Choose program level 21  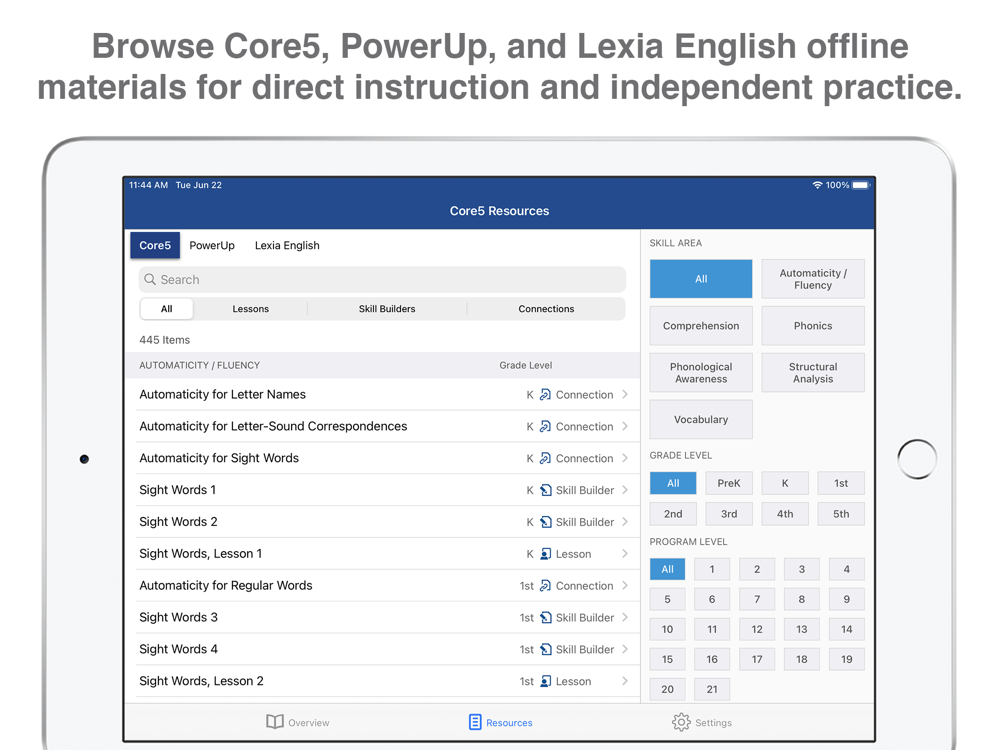[x=712, y=689]
